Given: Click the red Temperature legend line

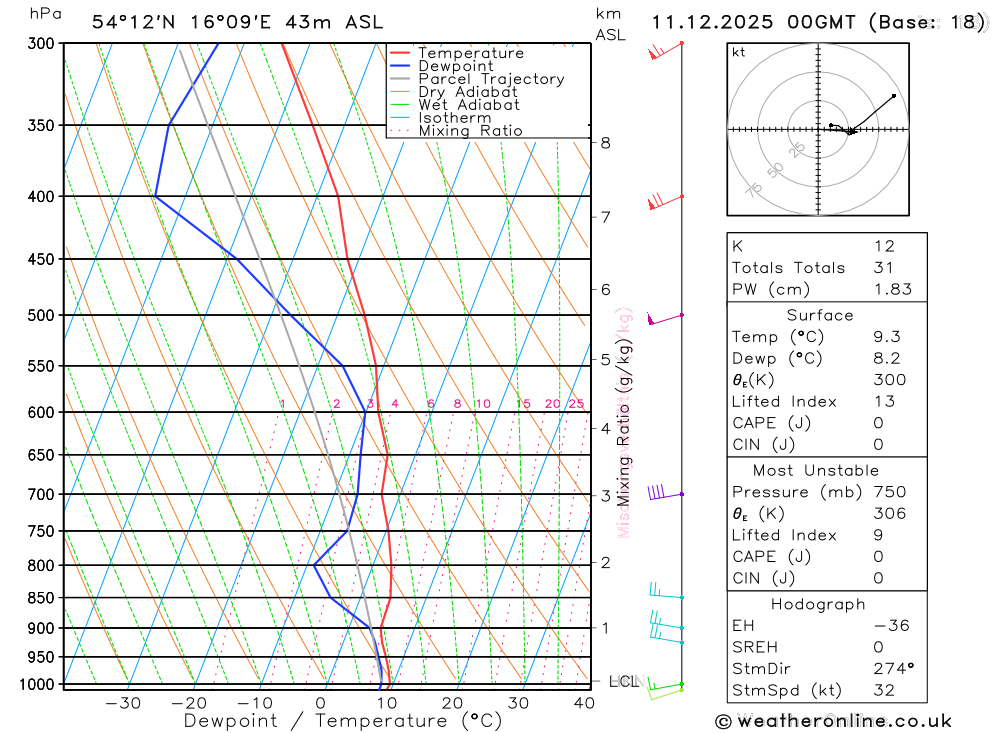Looking at the screenshot, I should [400, 53].
